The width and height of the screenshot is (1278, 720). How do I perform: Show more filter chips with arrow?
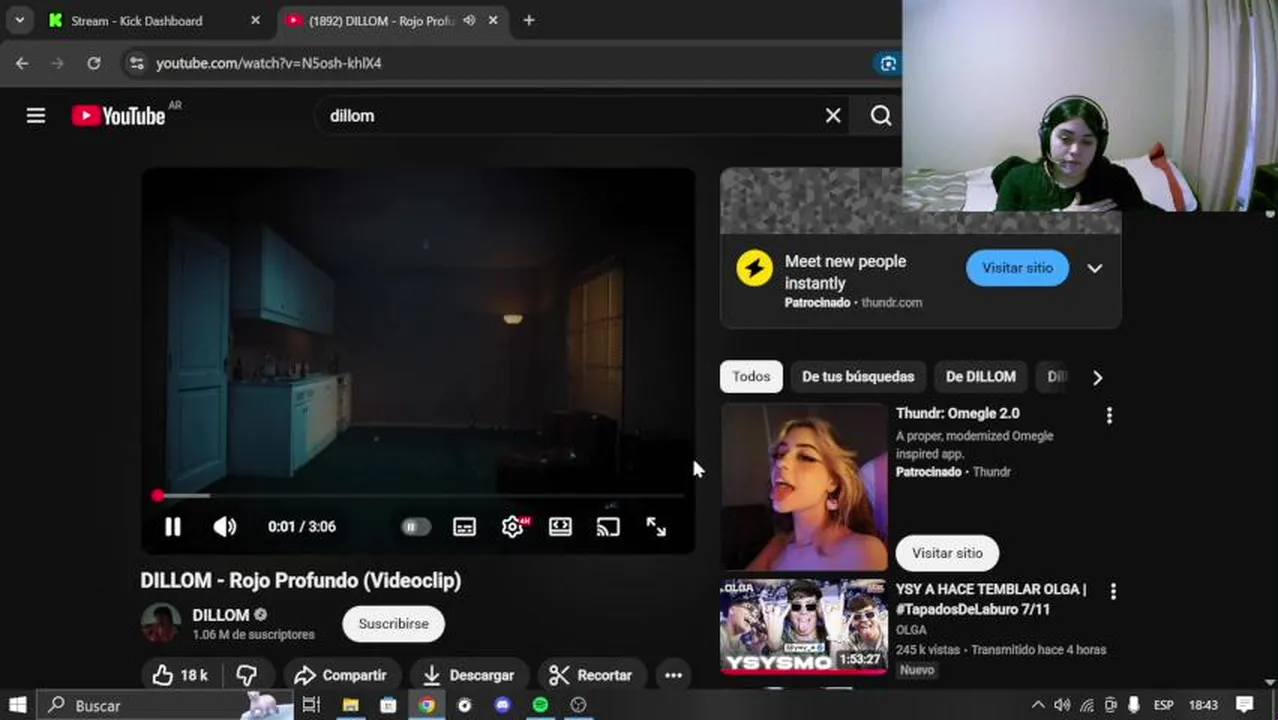point(1097,377)
